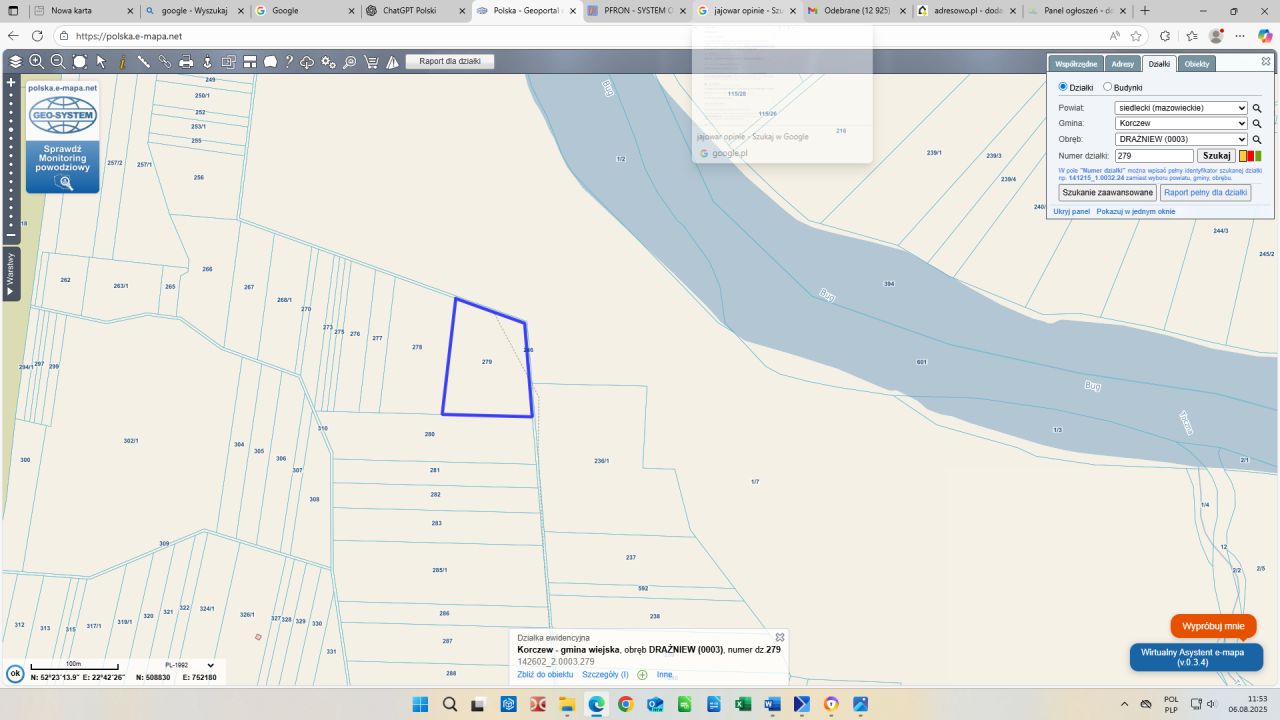
Task: Switch to the Współrzędne tab
Action: [x=1076, y=64]
